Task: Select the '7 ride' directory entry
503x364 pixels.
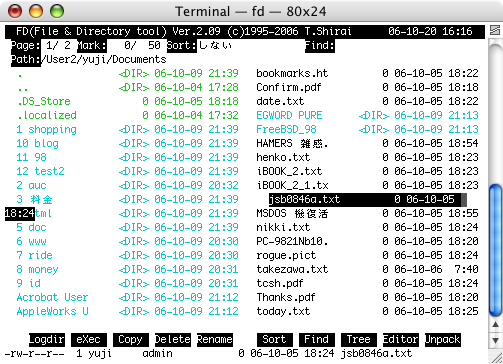Action: 128,255
